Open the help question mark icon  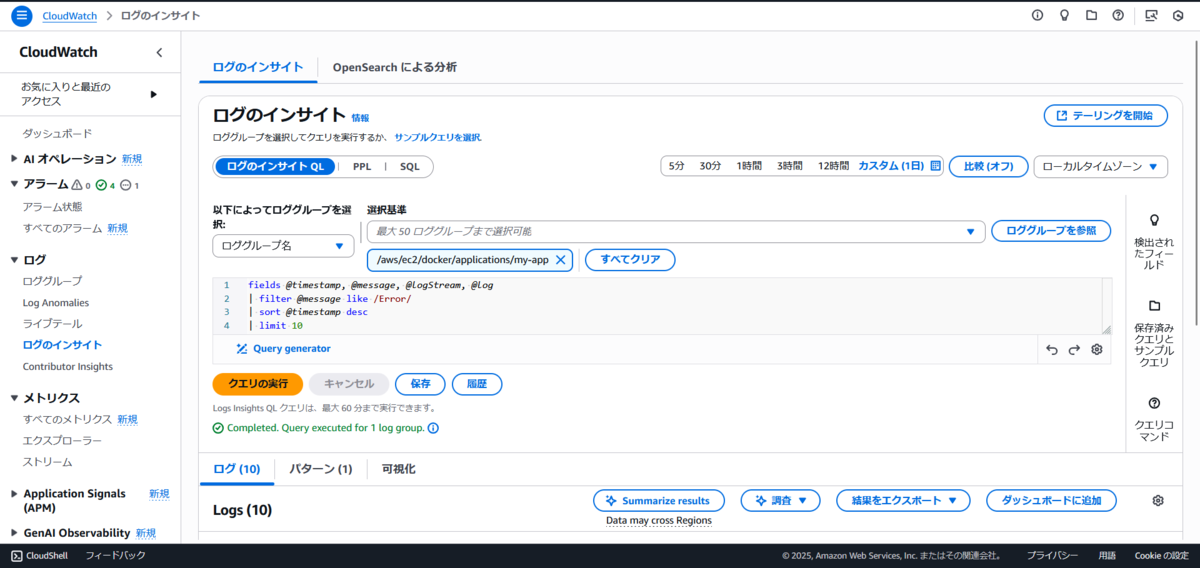1118,15
